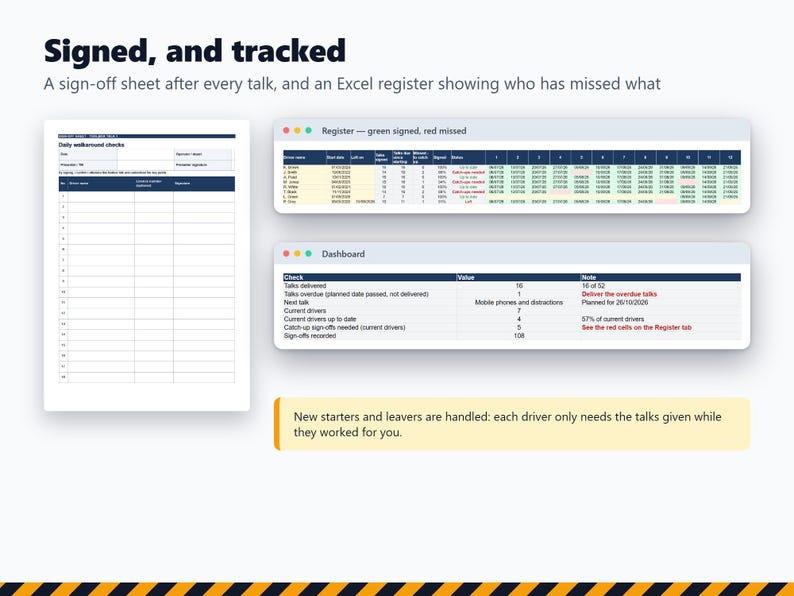Image resolution: width=794 pixels, height=596 pixels.
Task: Click the red 'Deliver the overdue talks' note
Action: tap(619, 294)
